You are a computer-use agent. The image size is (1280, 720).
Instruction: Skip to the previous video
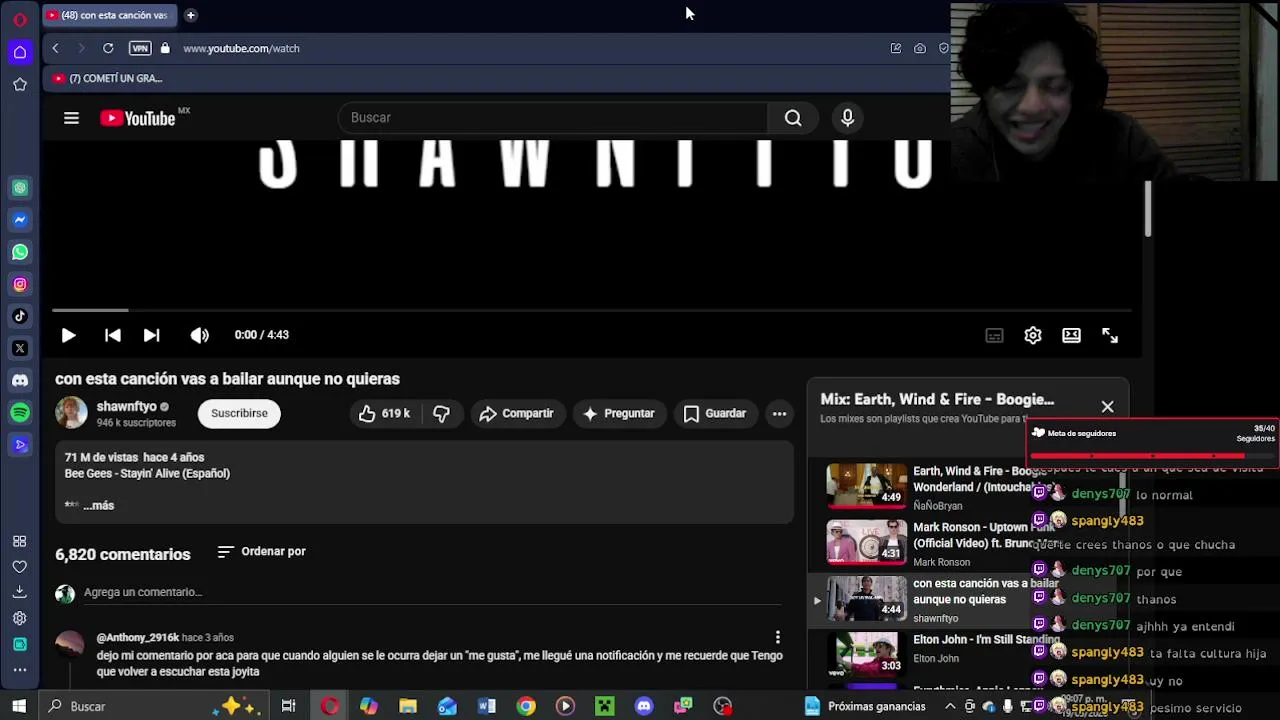pyautogui.click(x=113, y=335)
